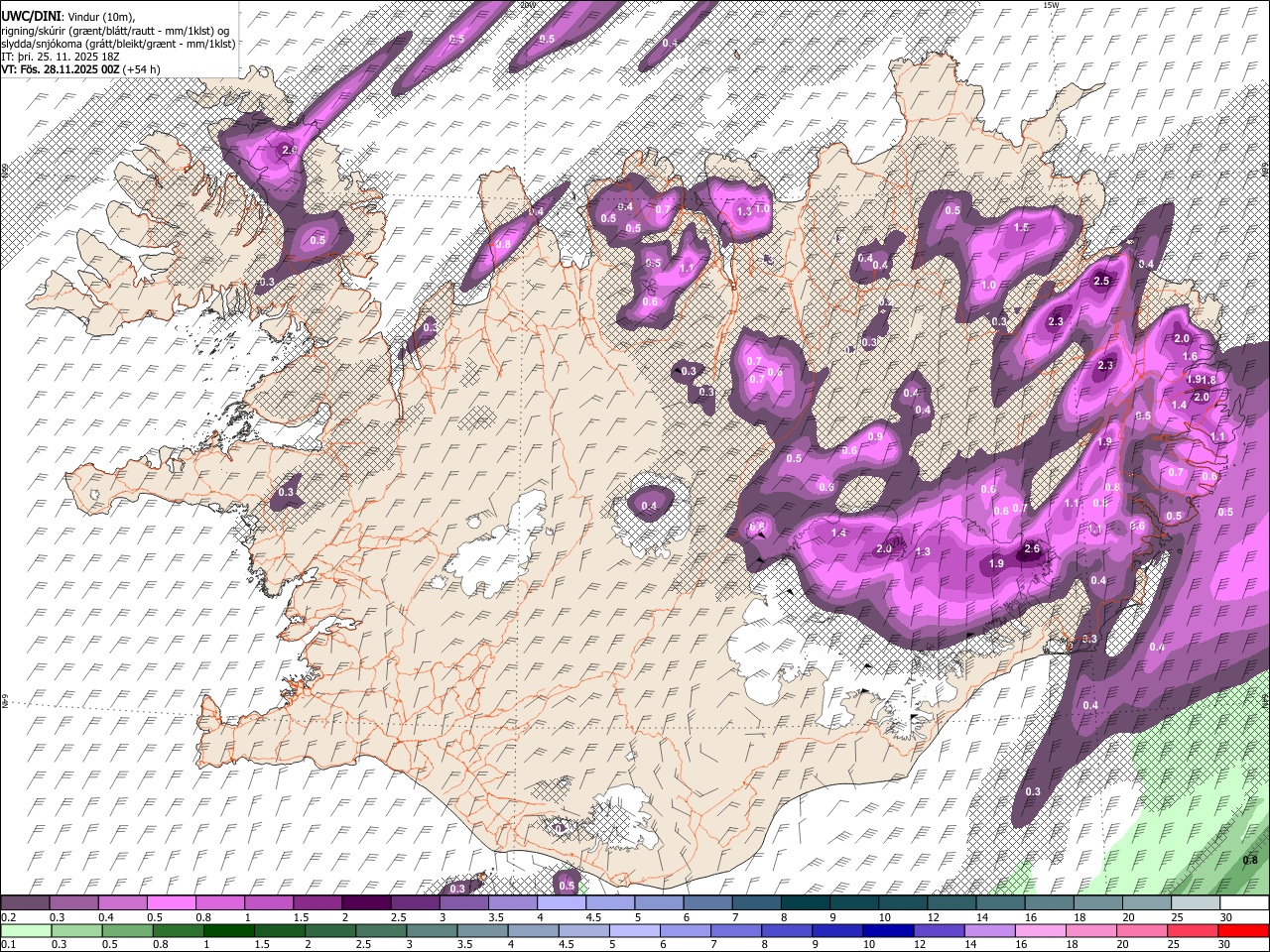Click the 'slydda/snjókoma' legend description line
The image size is (1270, 952).
pos(118,44)
